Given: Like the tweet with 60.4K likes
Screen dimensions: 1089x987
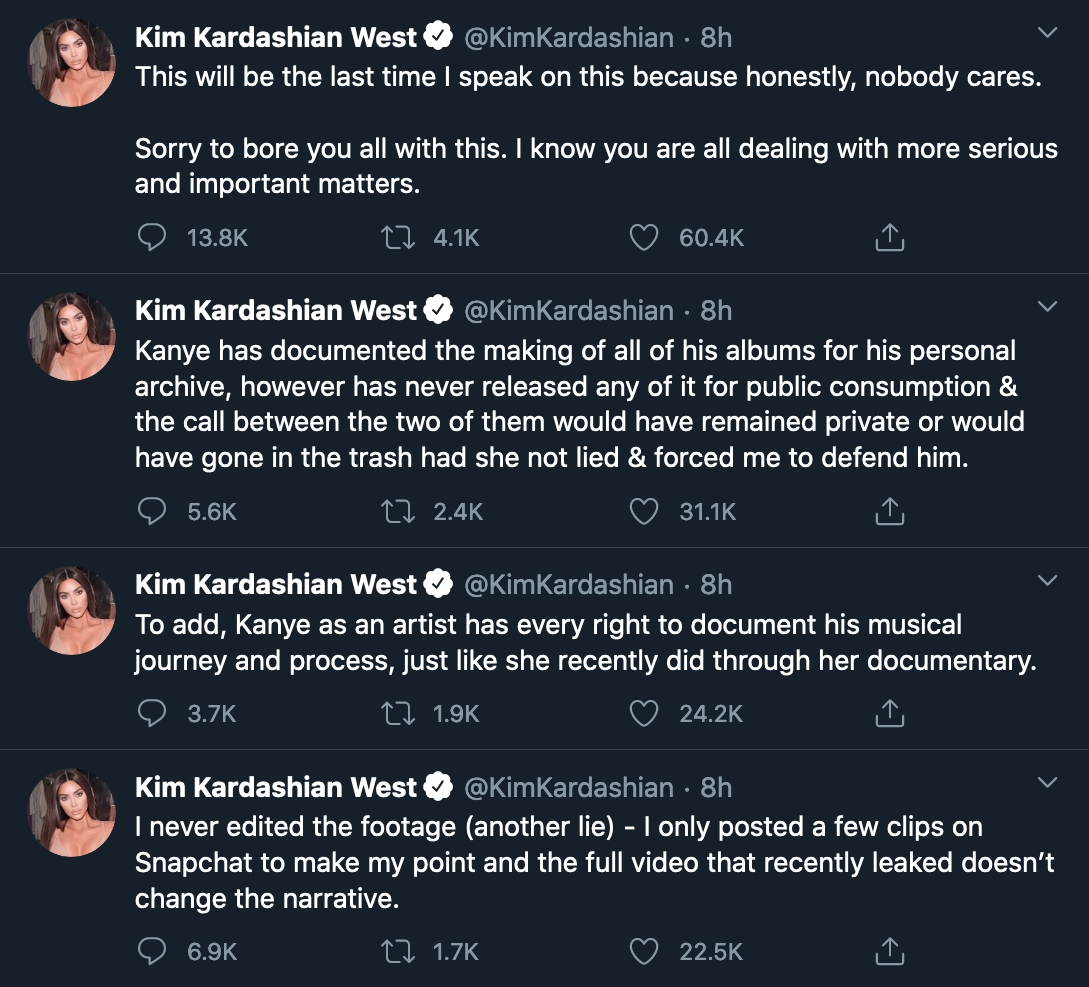Looking at the screenshot, I should click(x=644, y=238).
